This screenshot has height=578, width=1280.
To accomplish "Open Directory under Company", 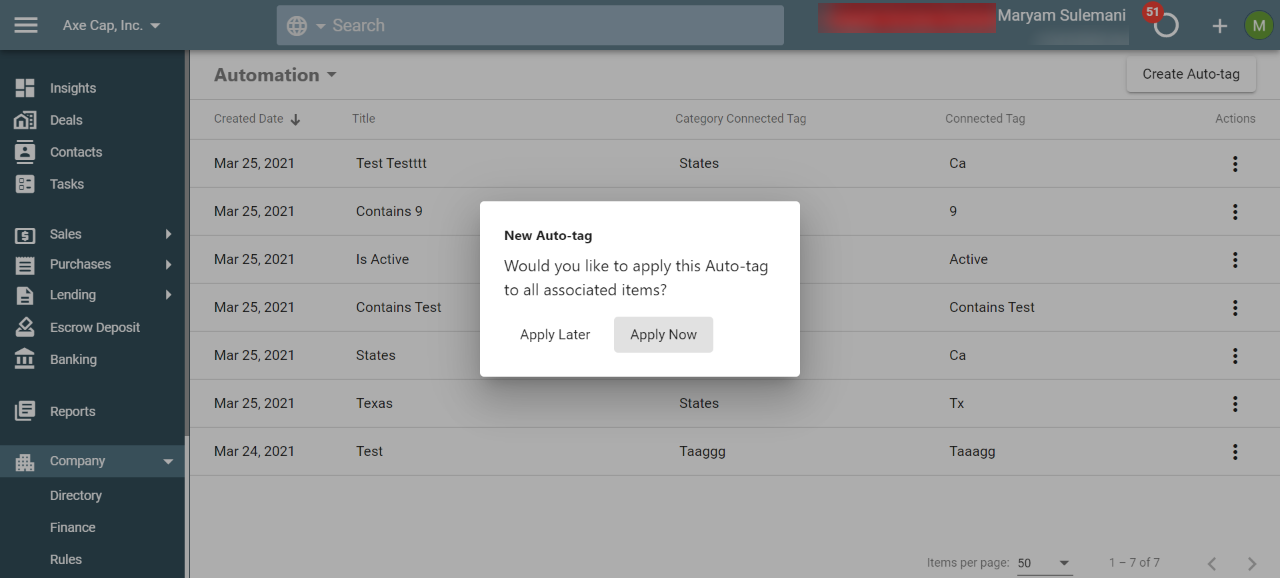I will pos(76,495).
